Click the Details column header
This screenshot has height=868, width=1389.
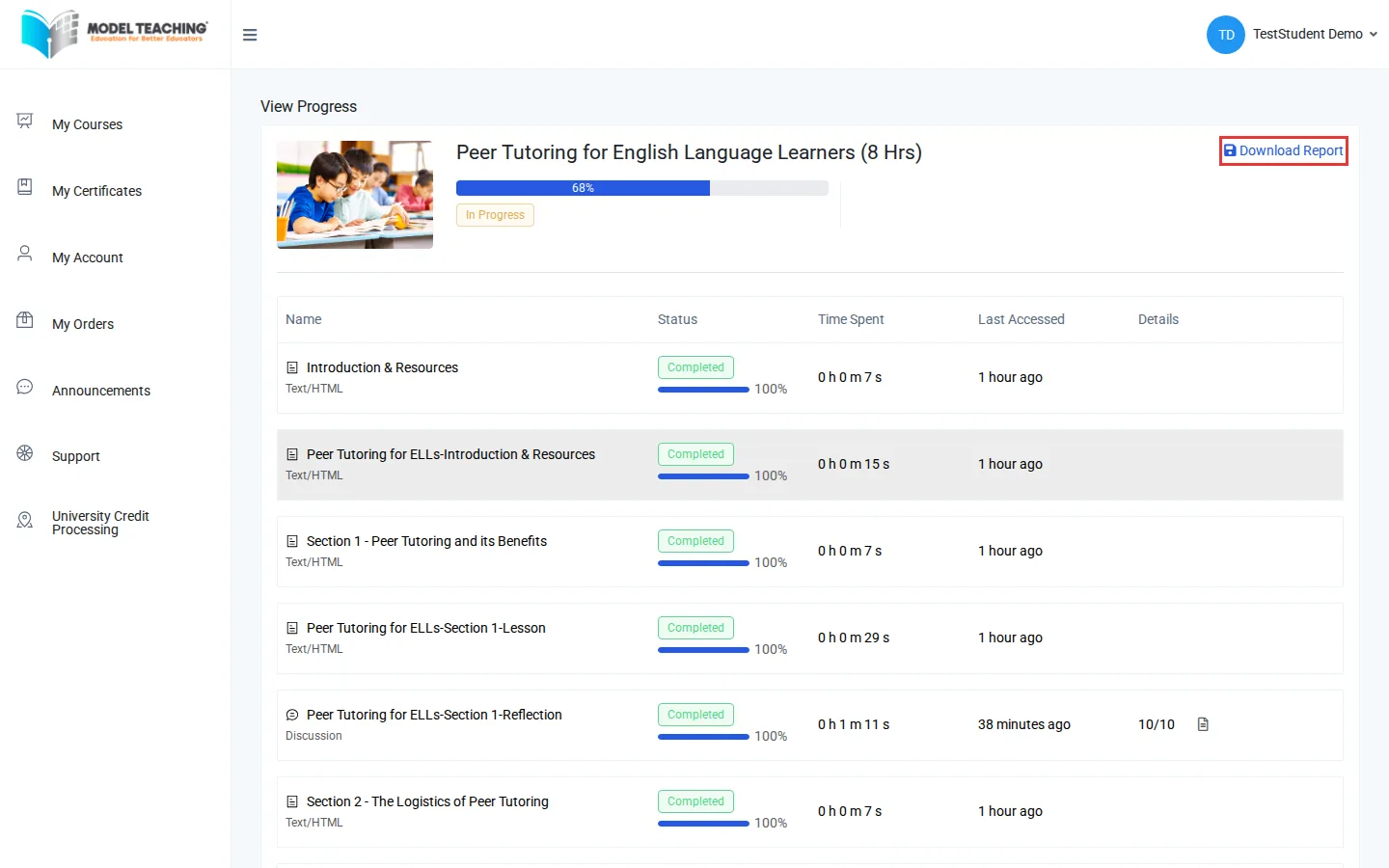1158,319
